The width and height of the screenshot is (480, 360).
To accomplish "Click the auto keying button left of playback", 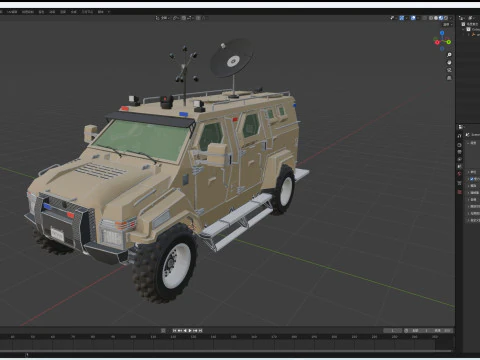I will click(x=163, y=330).
